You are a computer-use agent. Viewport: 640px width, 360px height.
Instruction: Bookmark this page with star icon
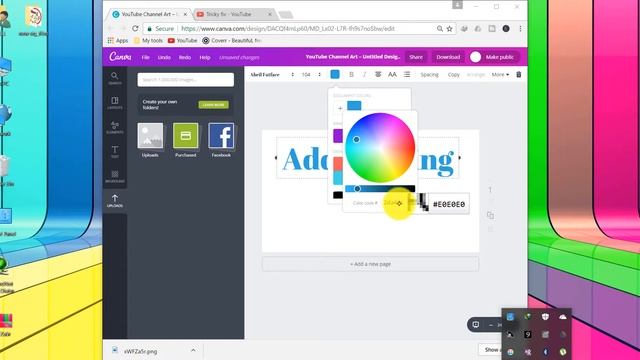(x=449, y=29)
